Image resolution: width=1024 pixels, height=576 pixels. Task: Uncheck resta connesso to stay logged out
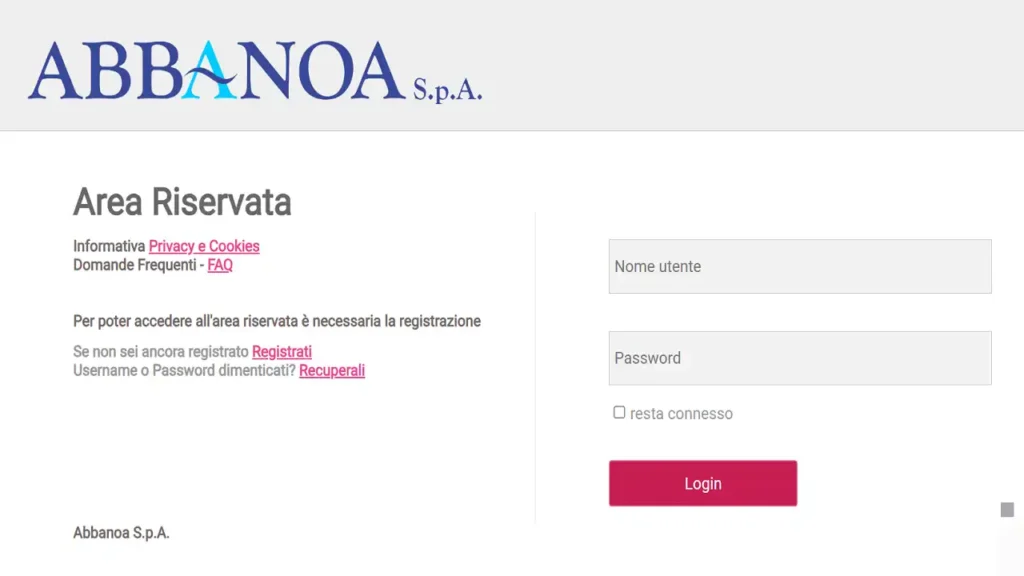tap(619, 410)
